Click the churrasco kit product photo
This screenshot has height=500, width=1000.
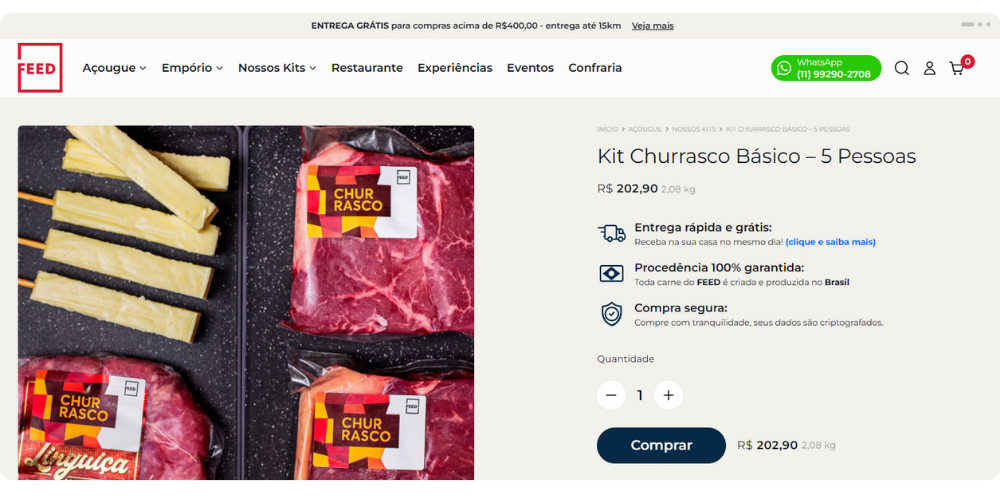(246, 302)
